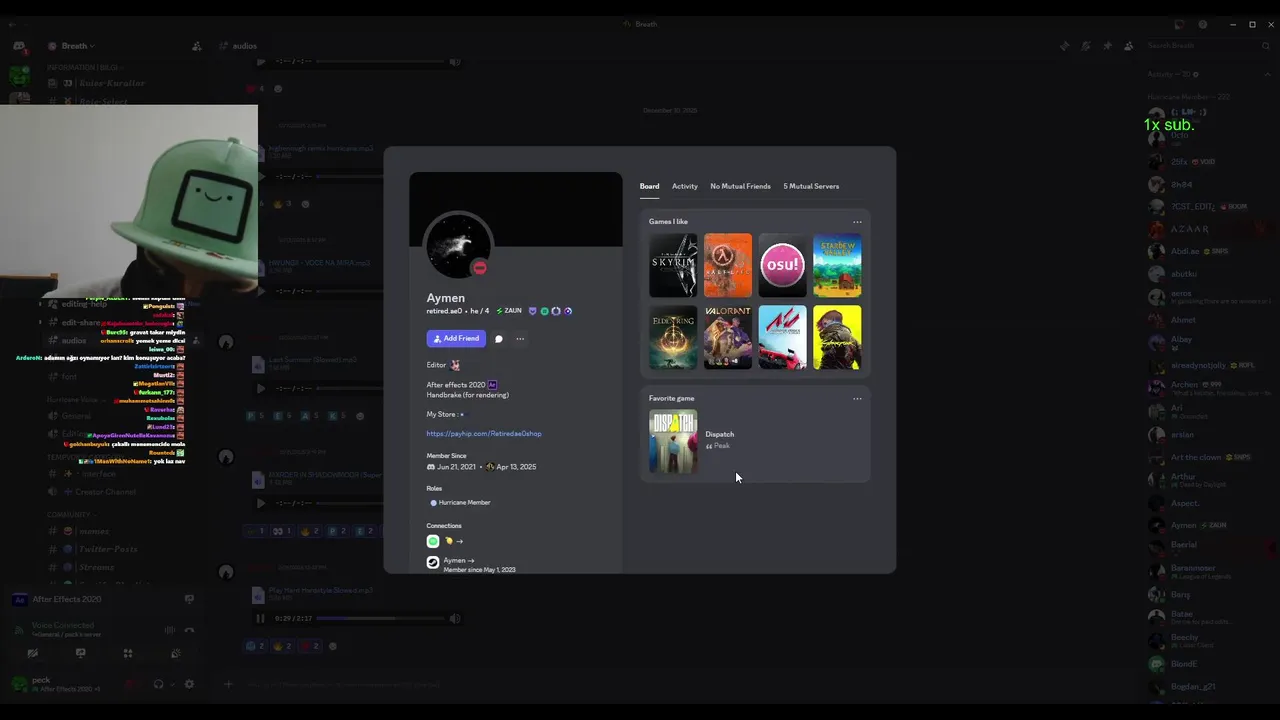Open notification settings bell icon
This screenshot has width=1280, height=720.
click(x=1086, y=46)
